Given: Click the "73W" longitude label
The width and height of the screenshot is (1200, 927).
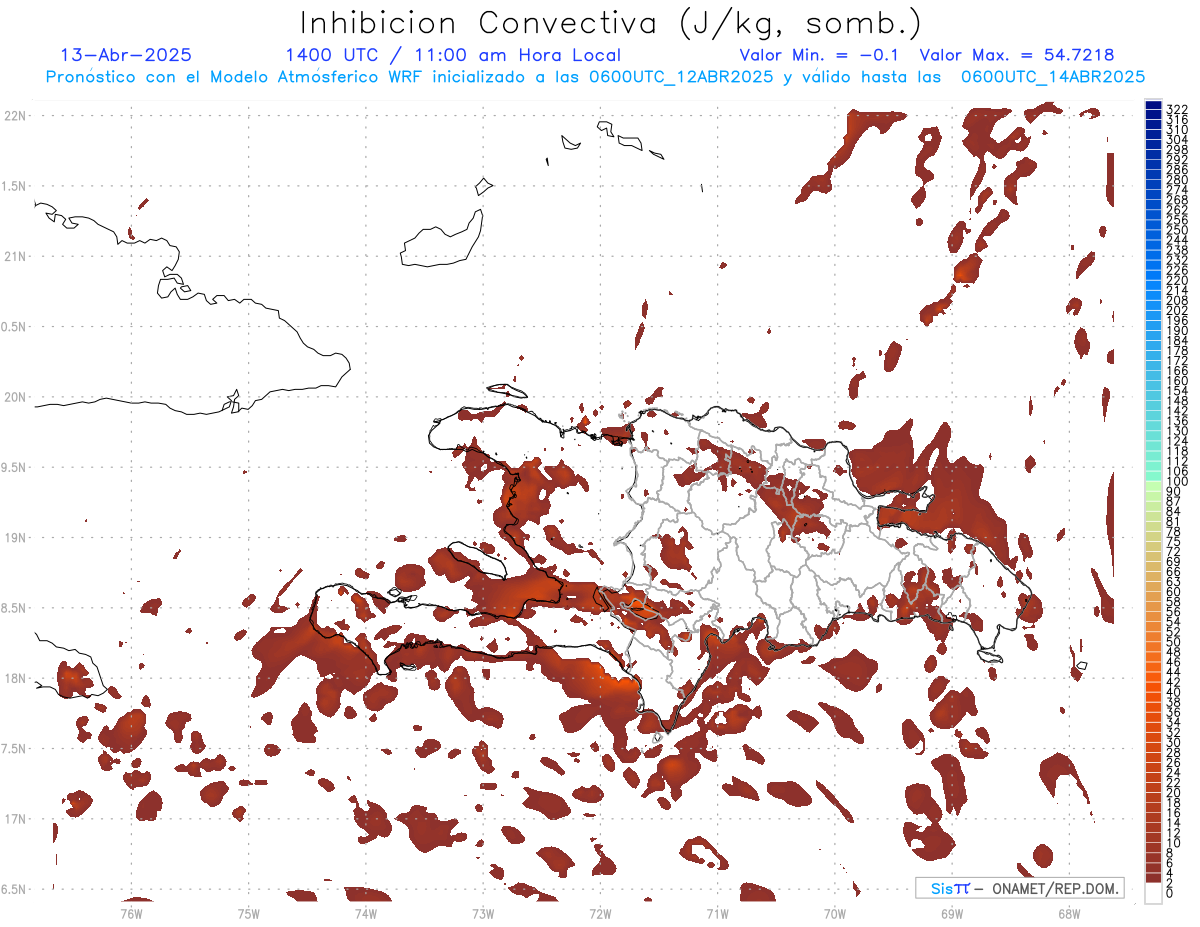Looking at the screenshot, I should tap(483, 912).
